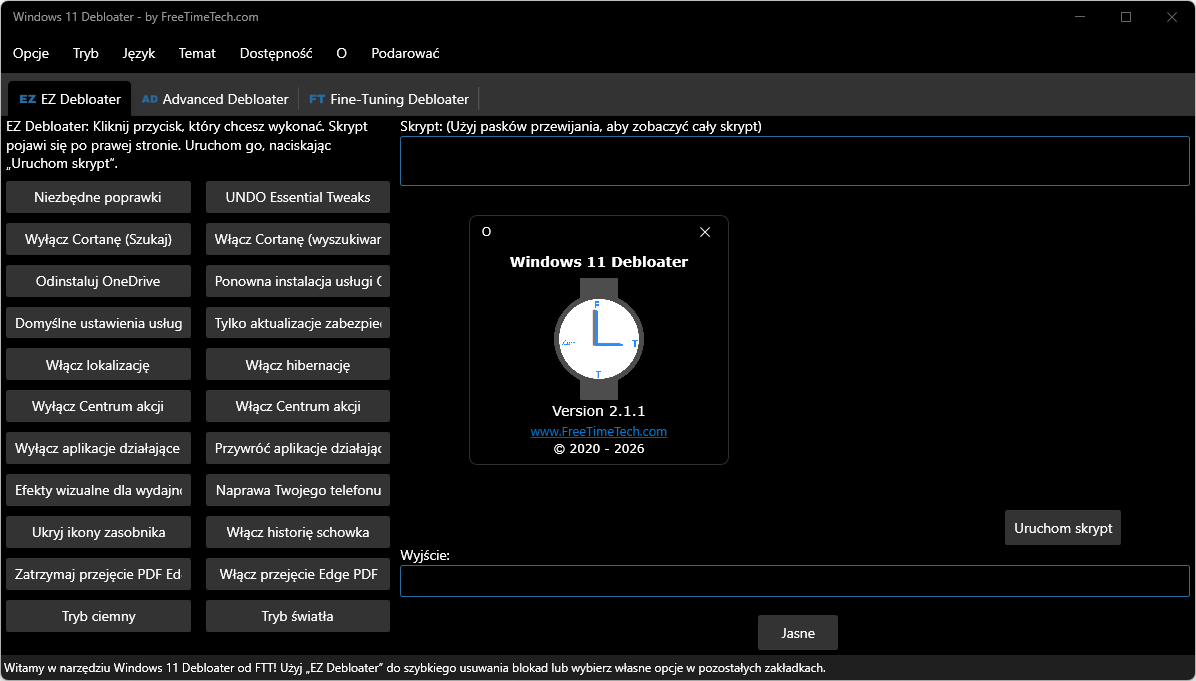Click Ponowna instalacja usługi button
The width and height of the screenshot is (1196, 681).
297,281
